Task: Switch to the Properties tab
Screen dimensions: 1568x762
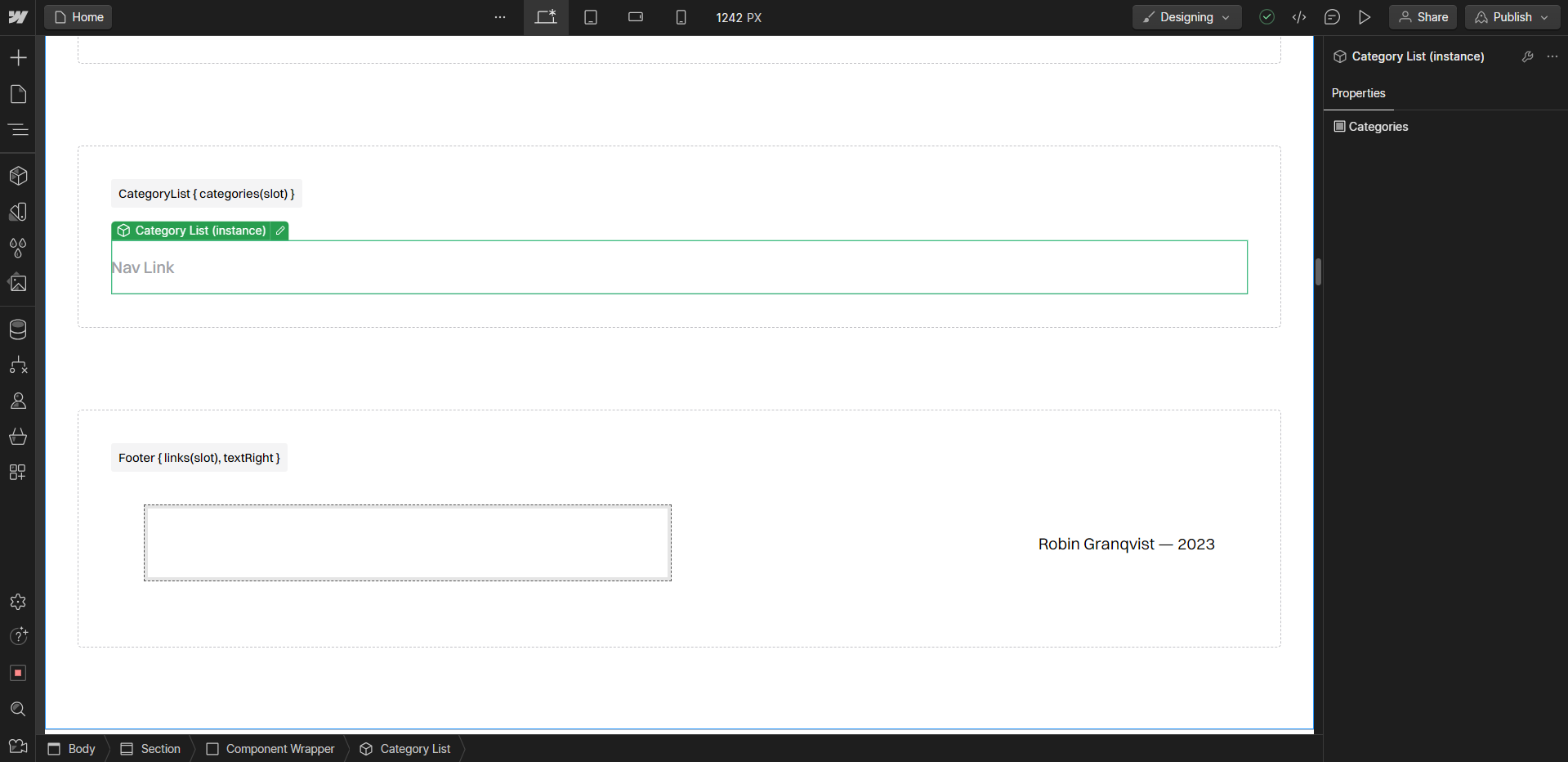Action: pyautogui.click(x=1358, y=93)
